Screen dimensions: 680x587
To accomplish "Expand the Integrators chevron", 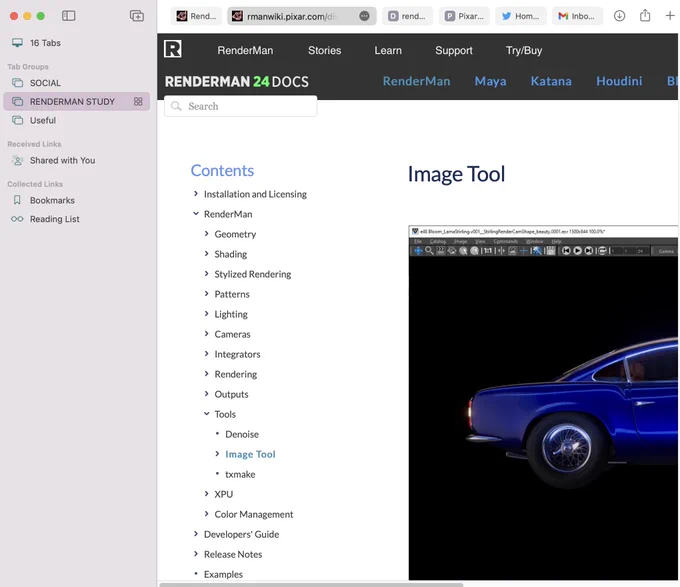I will [206, 353].
